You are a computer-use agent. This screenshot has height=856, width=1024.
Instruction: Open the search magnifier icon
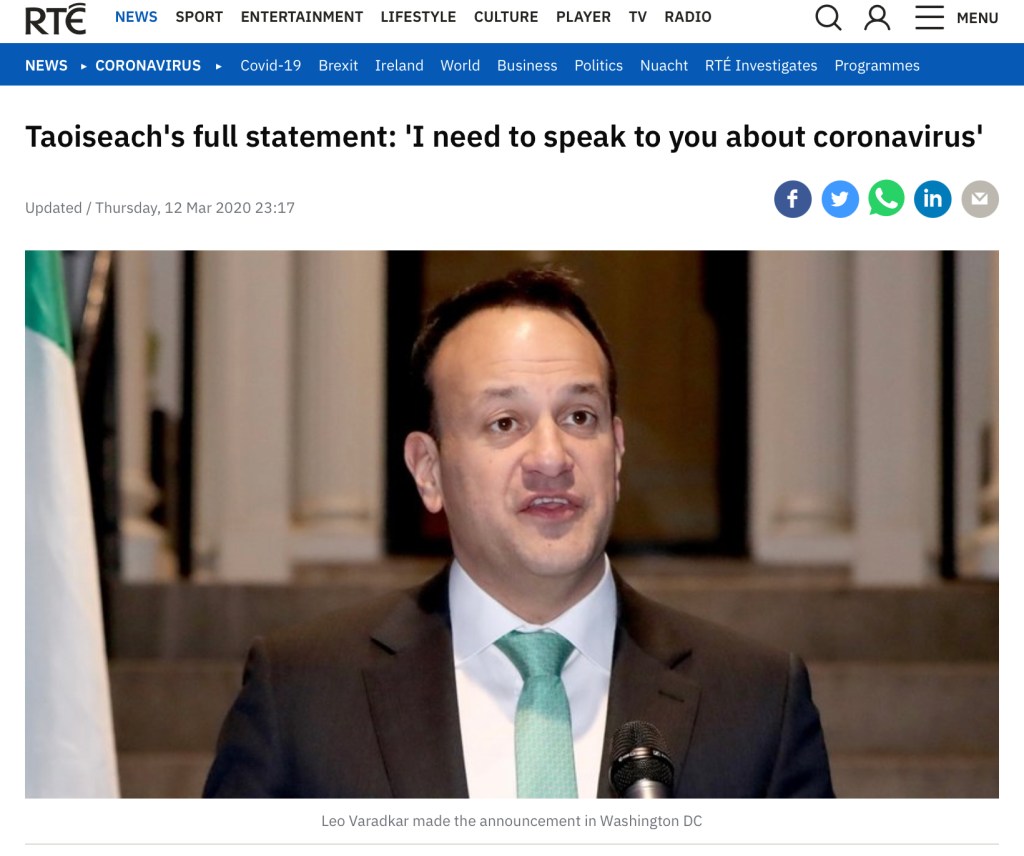point(828,18)
